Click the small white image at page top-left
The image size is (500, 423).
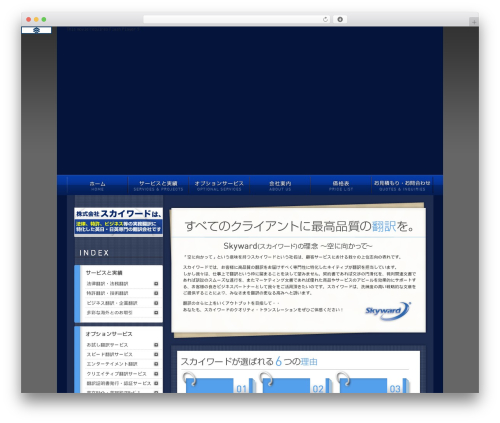(x=36, y=30)
